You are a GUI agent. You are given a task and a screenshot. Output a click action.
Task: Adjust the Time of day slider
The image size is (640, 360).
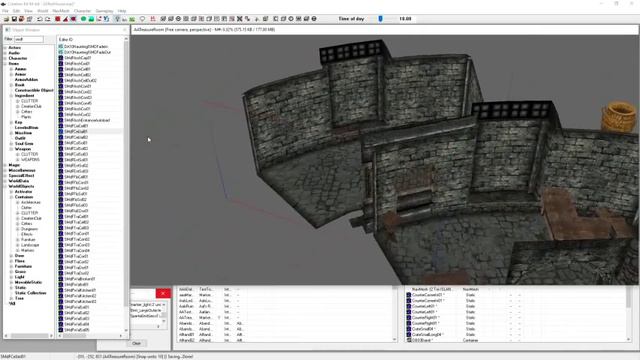click(x=380, y=19)
